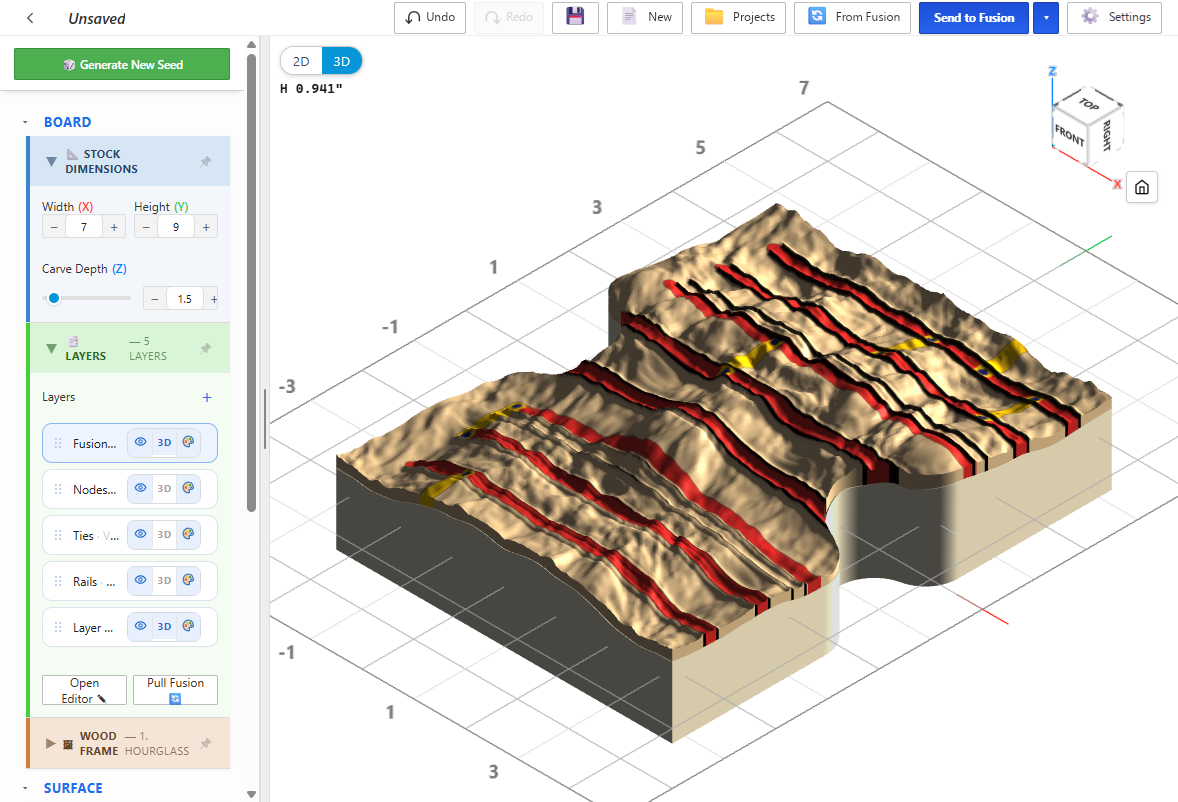Click the Send to Fusion button
This screenshot has width=1178, height=802.
(x=974, y=18)
